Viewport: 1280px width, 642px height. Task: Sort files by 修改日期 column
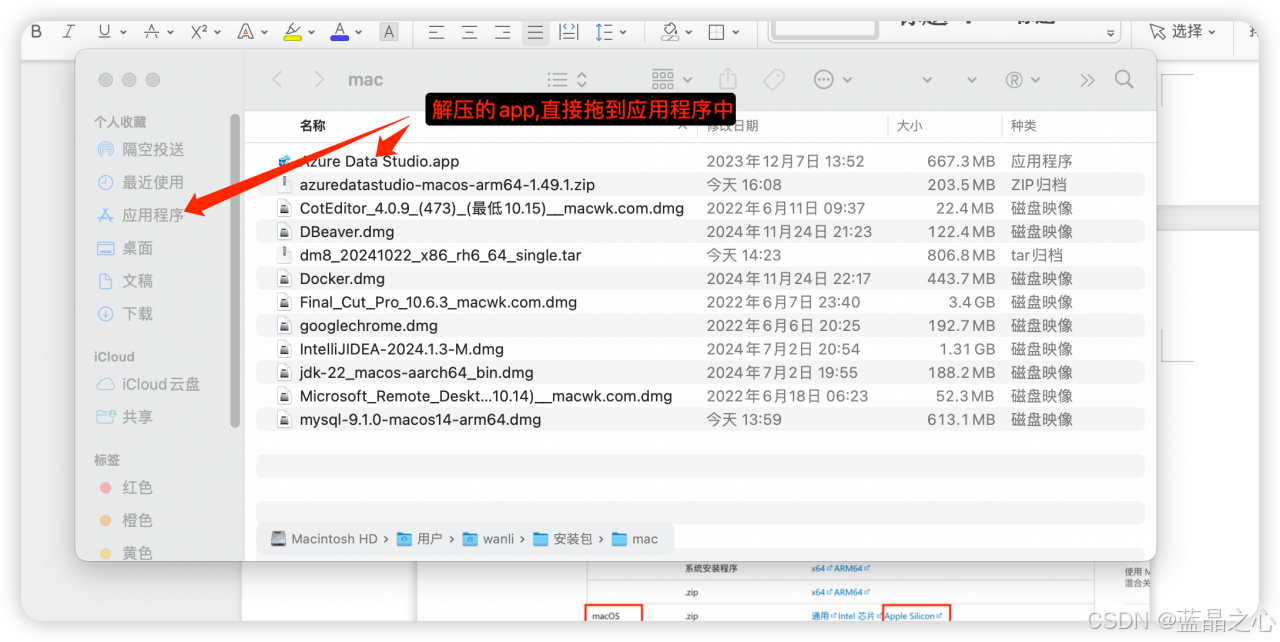tap(733, 126)
